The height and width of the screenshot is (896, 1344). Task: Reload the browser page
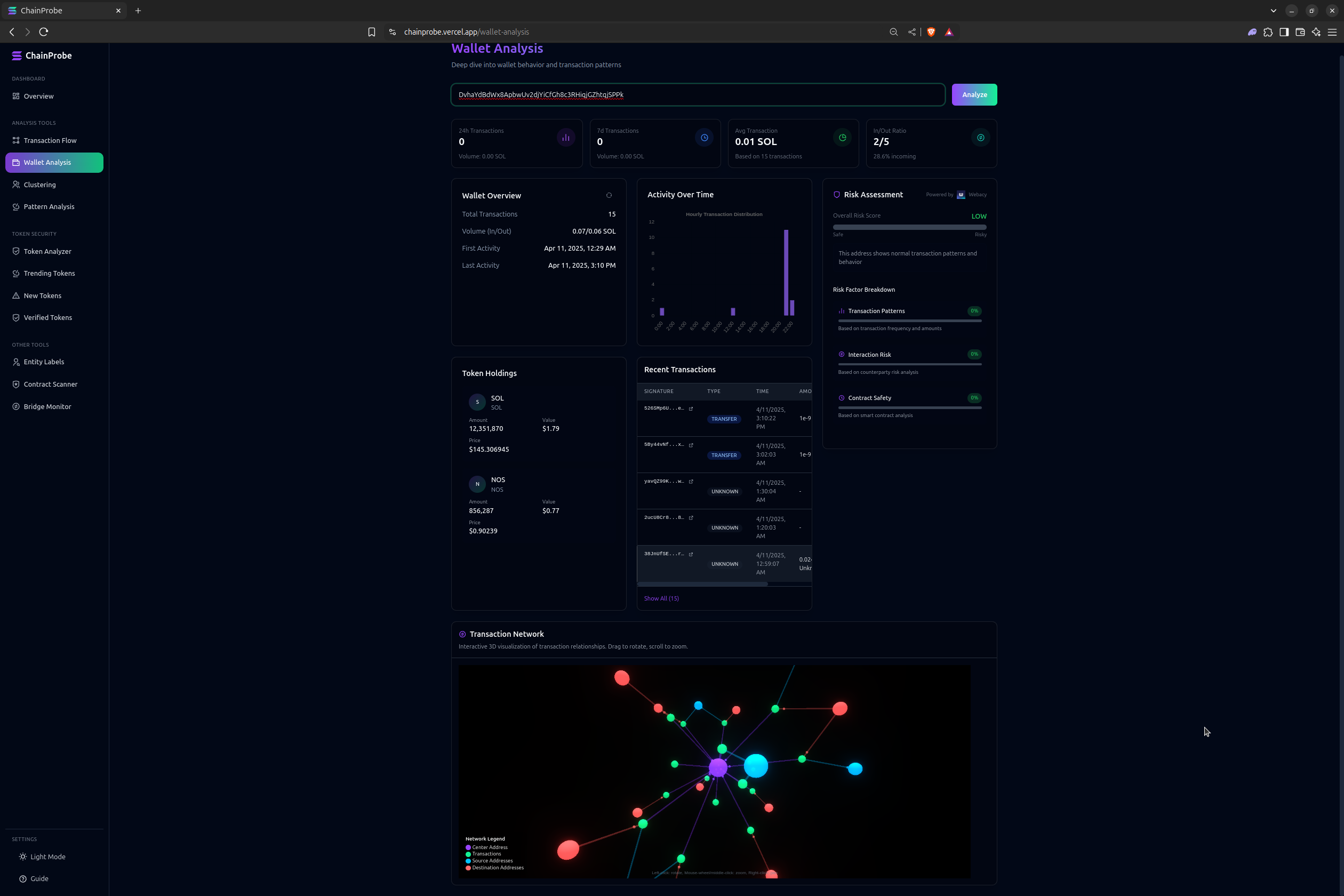point(43,32)
